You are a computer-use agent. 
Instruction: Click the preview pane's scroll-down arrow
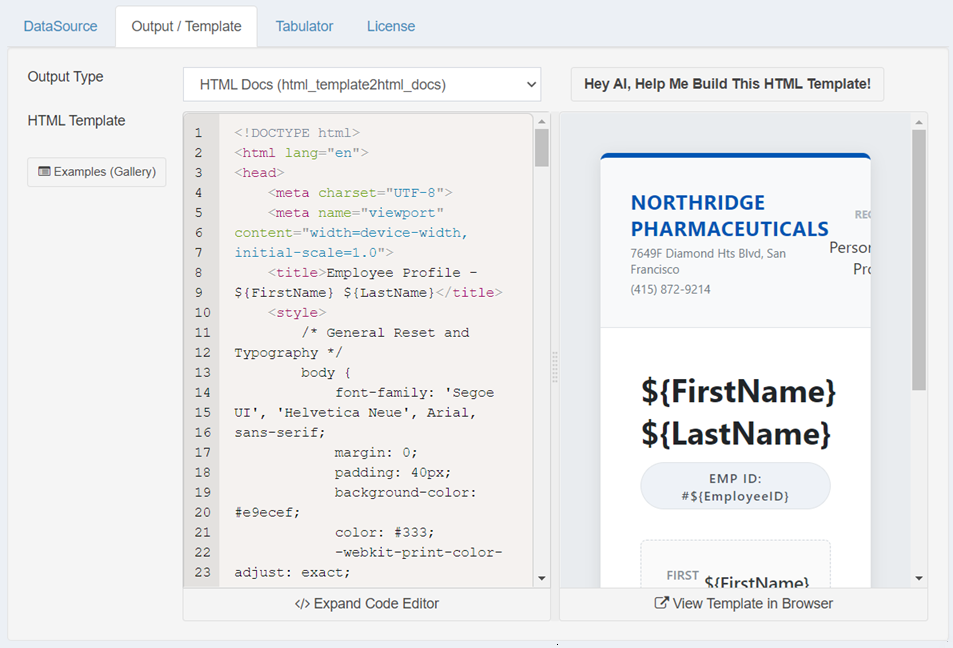tap(918, 578)
